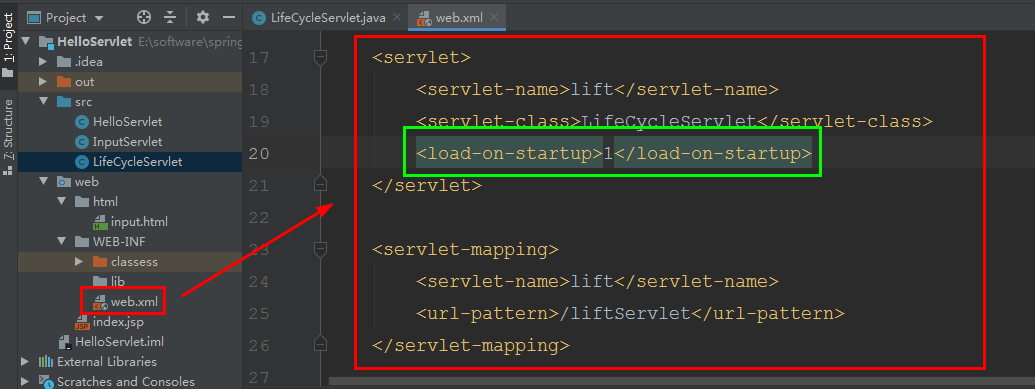Click the Scratches and Consoles icon

coord(46,381)
